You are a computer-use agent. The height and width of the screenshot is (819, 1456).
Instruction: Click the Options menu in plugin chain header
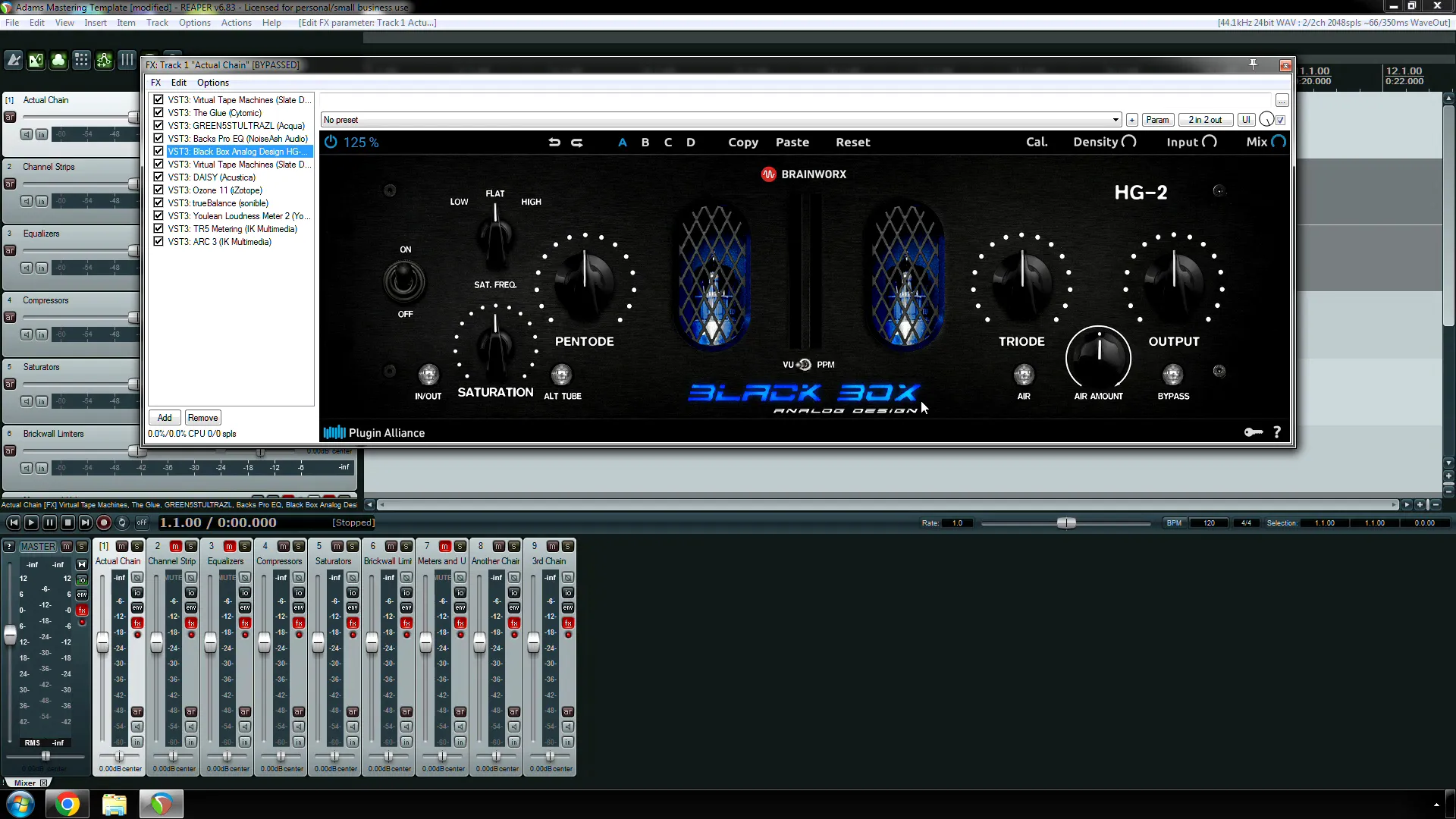(213, 82)
